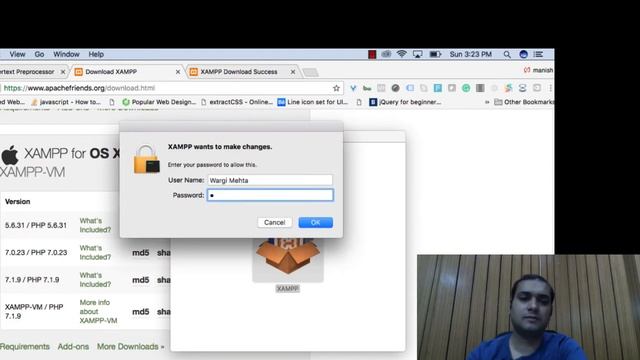The image size is (640, 360).
Task: Click the Wi-Fi status icon
Action: click(x=402, y=54)
